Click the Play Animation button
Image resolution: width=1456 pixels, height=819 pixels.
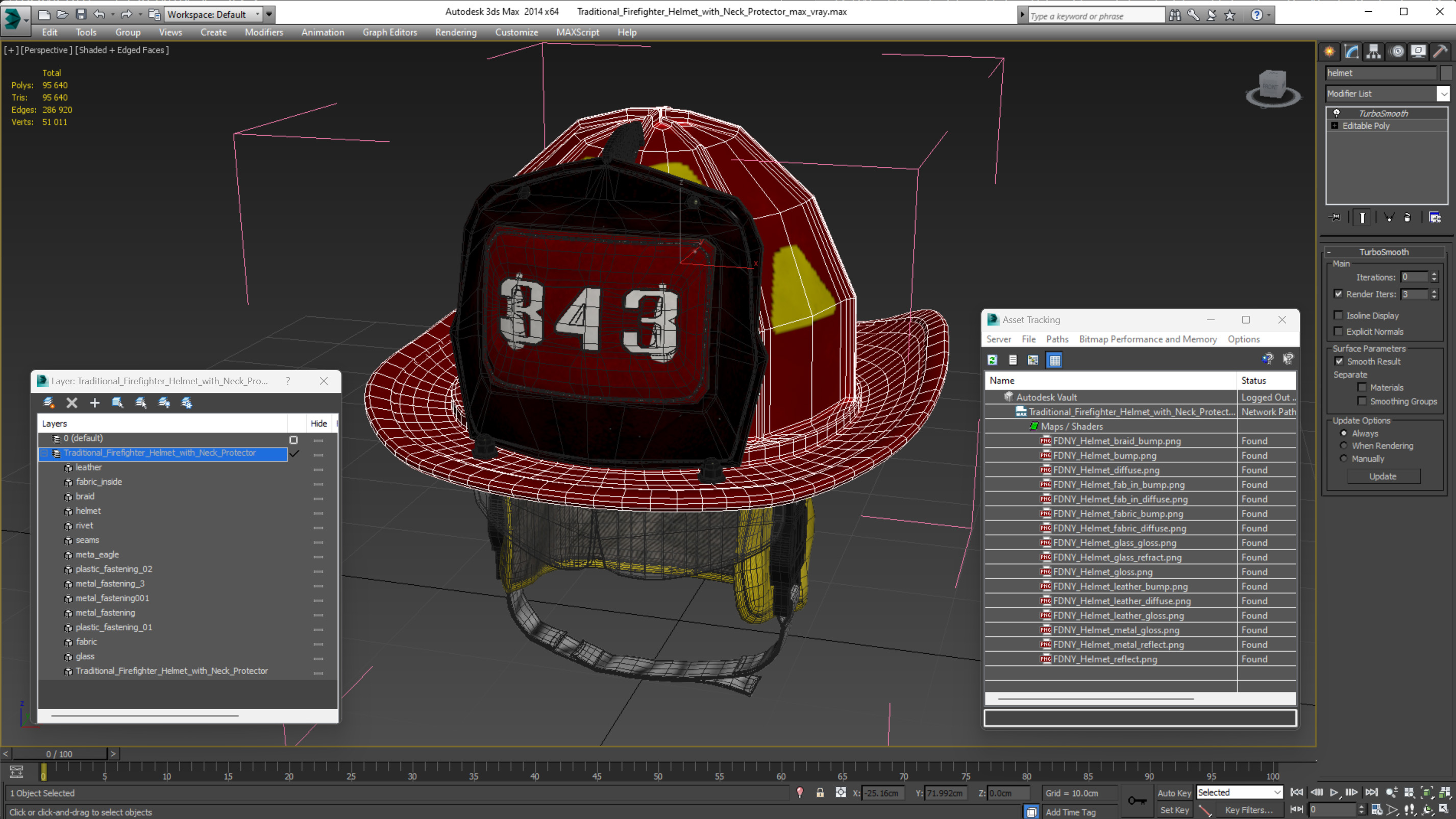click(x=1334, y=792)
